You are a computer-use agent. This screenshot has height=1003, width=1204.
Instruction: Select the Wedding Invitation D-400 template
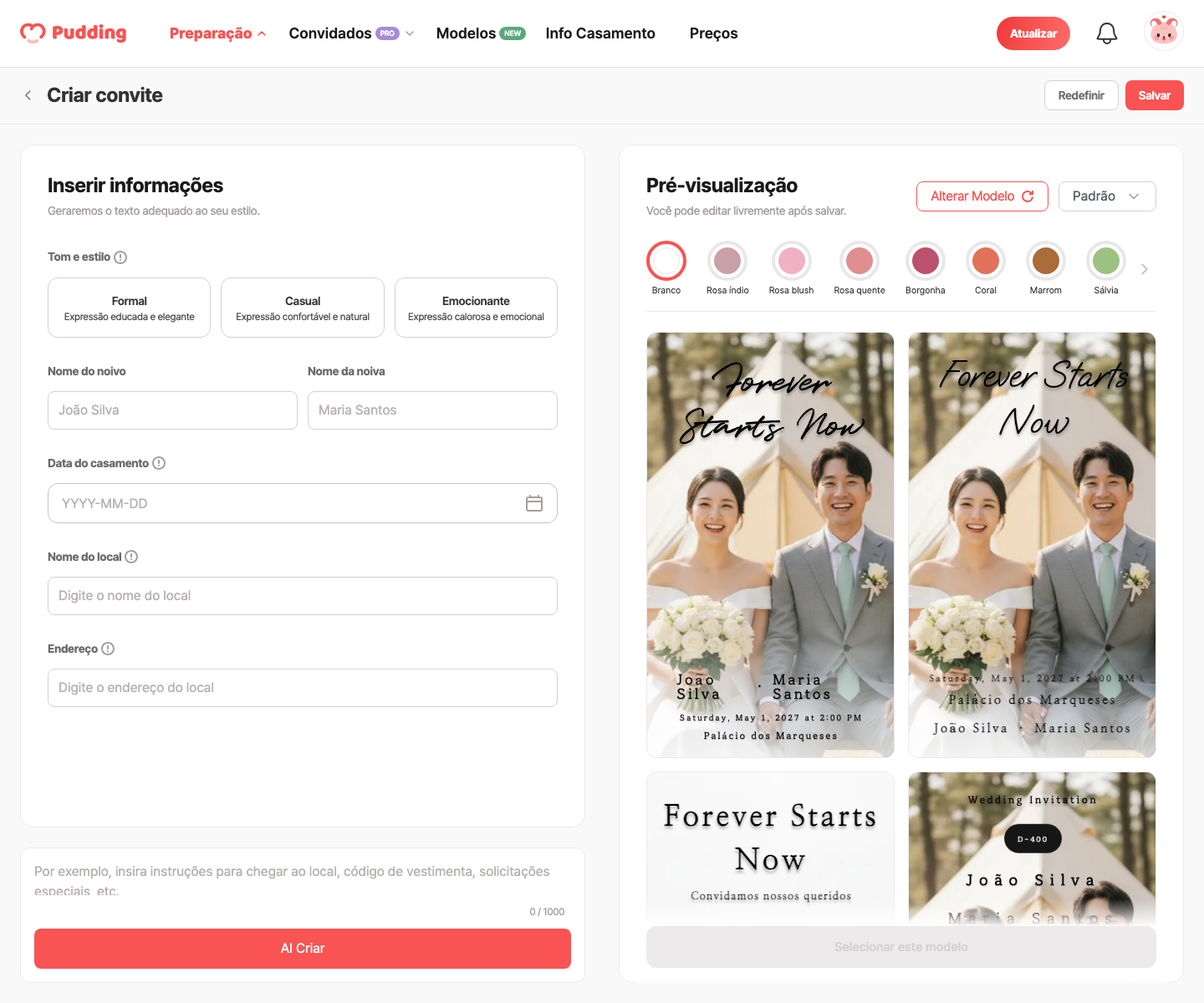click(1032, 848)
